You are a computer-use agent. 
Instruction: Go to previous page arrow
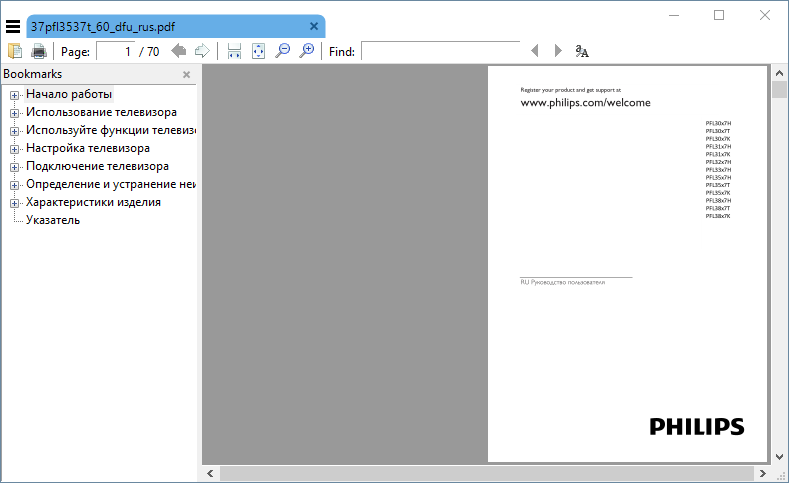point(179,51)
